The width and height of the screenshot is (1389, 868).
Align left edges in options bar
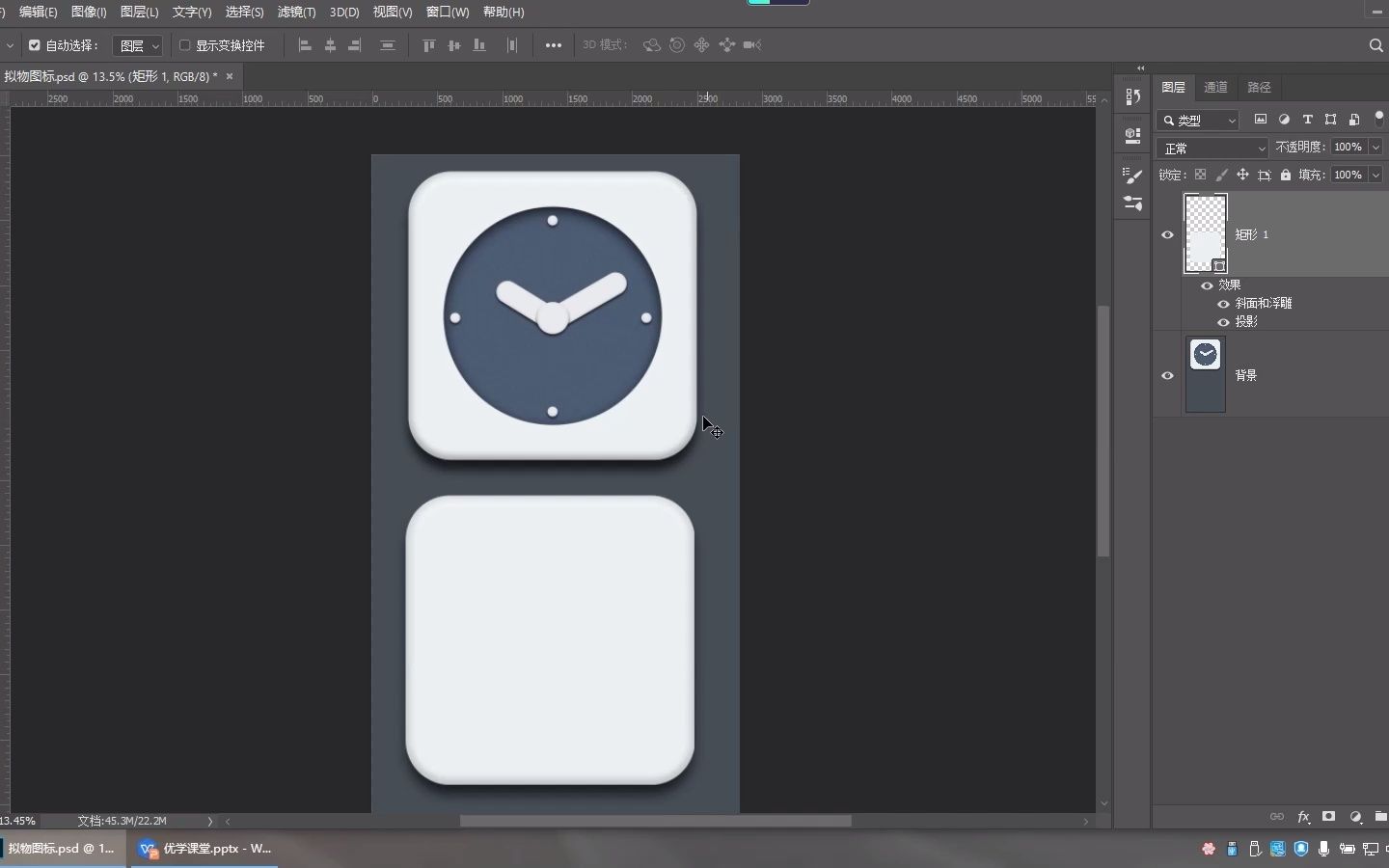click(x=305, y=45)
